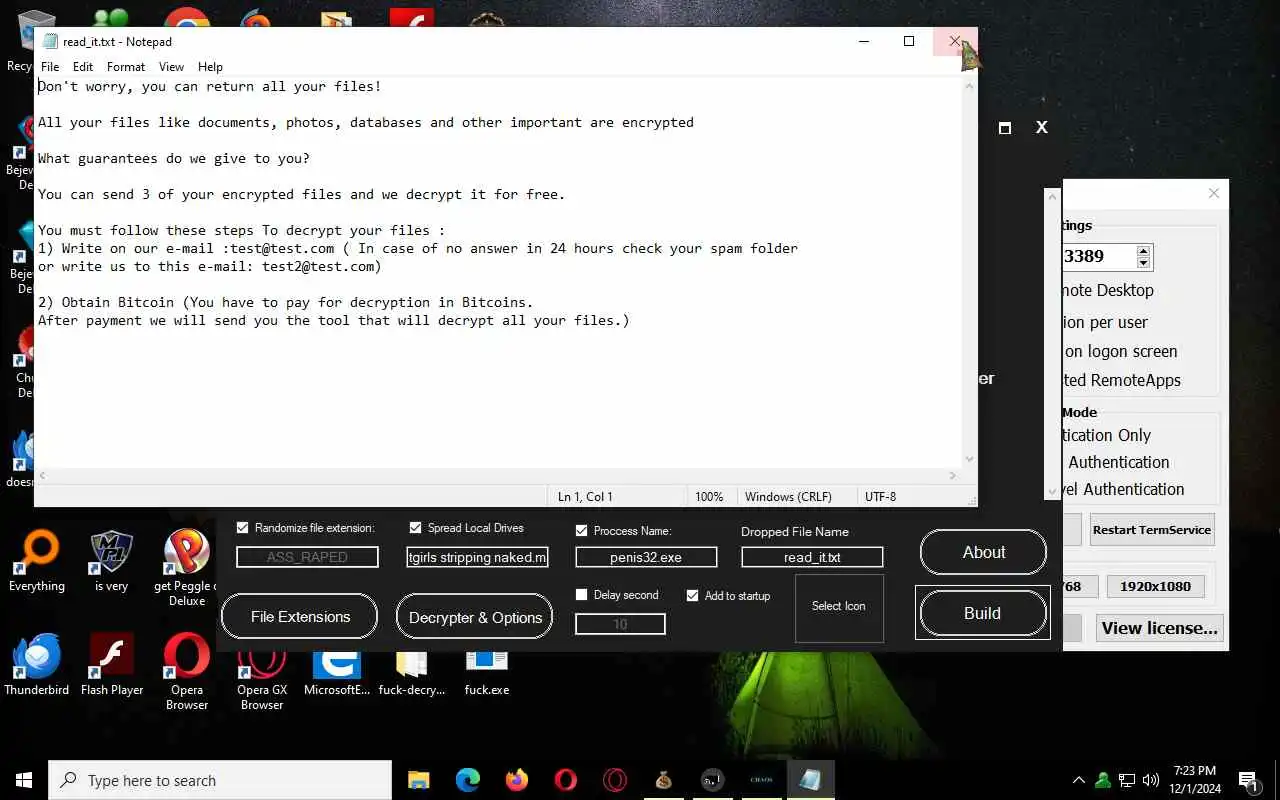Open Firefox from the taskbar
Viewport: 1280px width, 800px height.
coord(516,780)
